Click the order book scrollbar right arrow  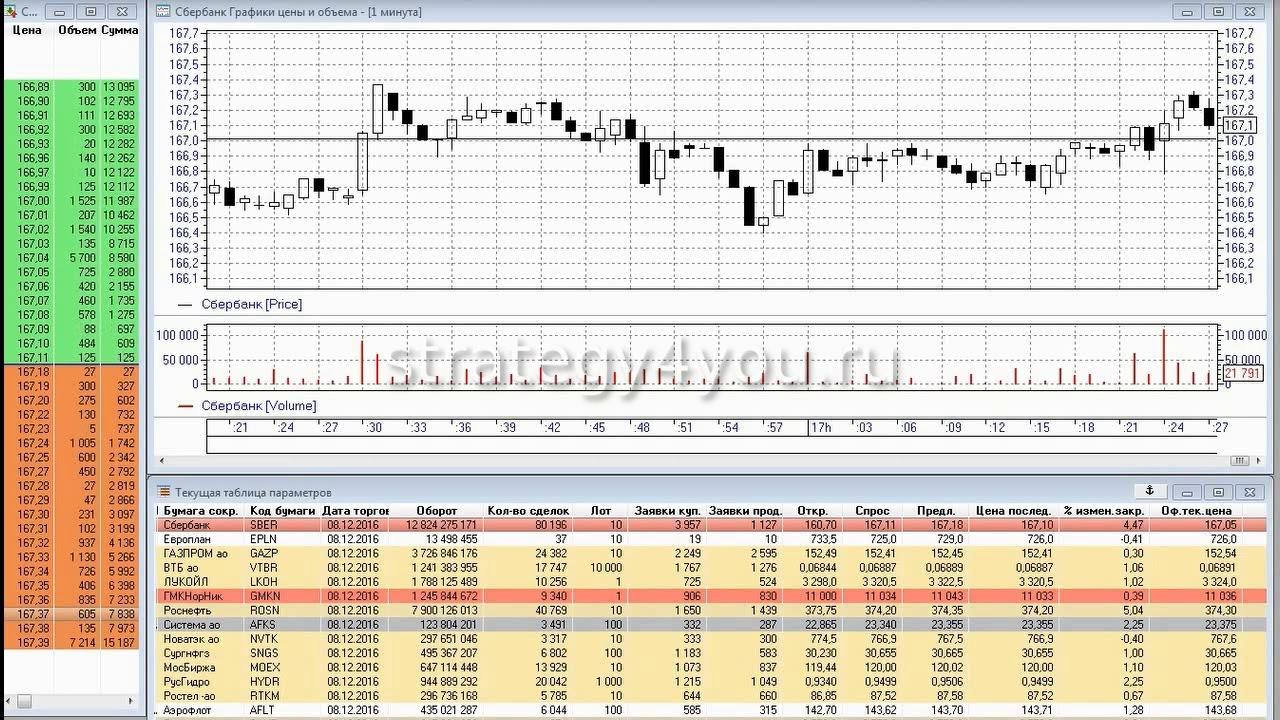point(129,701)
